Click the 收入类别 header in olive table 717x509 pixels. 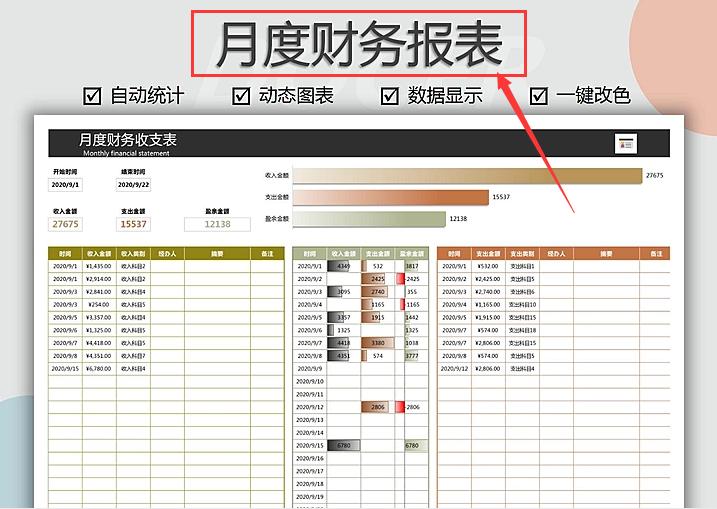click(x=133, y=253)
